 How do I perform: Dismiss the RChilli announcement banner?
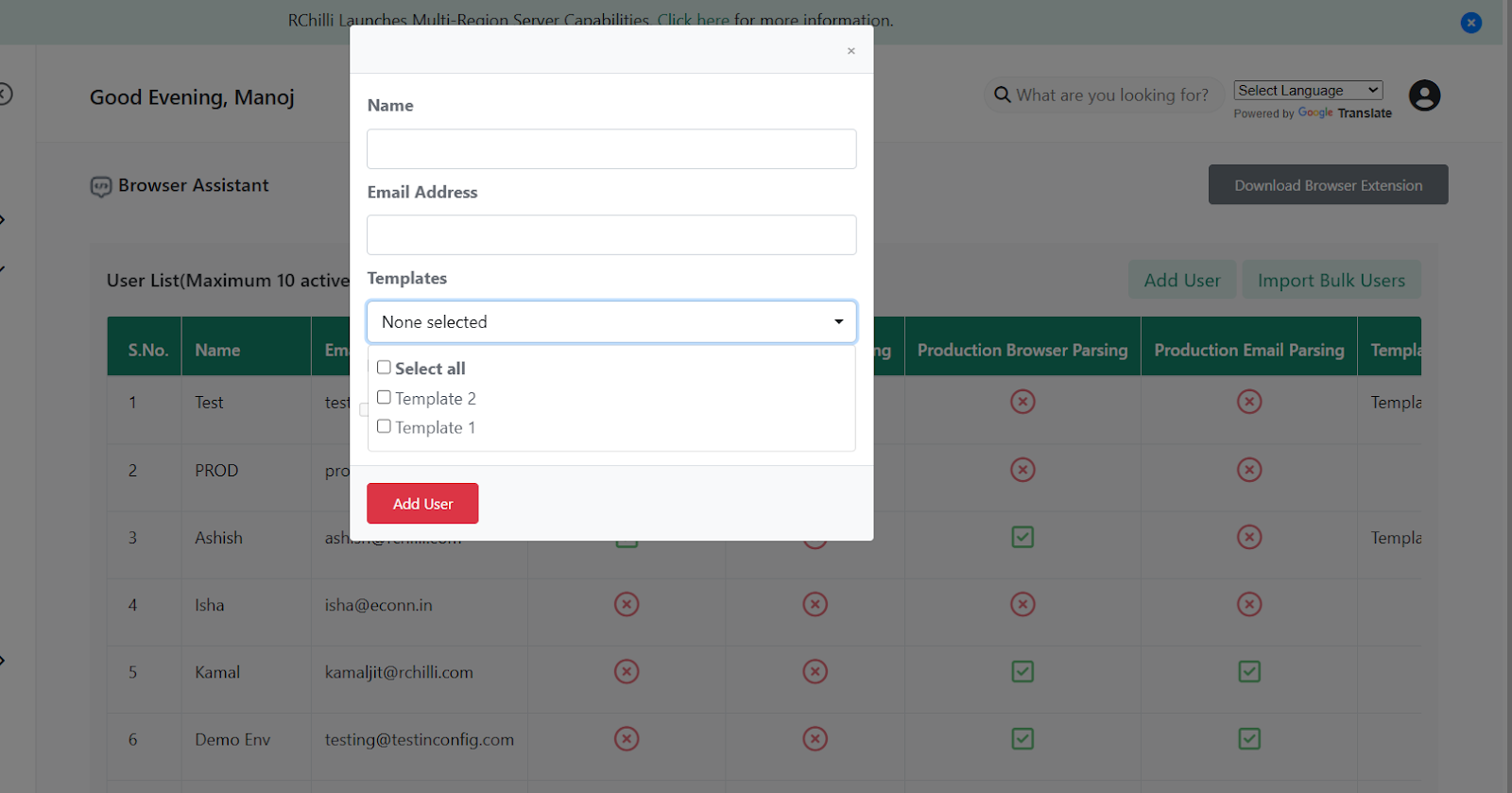(1470, 23)
